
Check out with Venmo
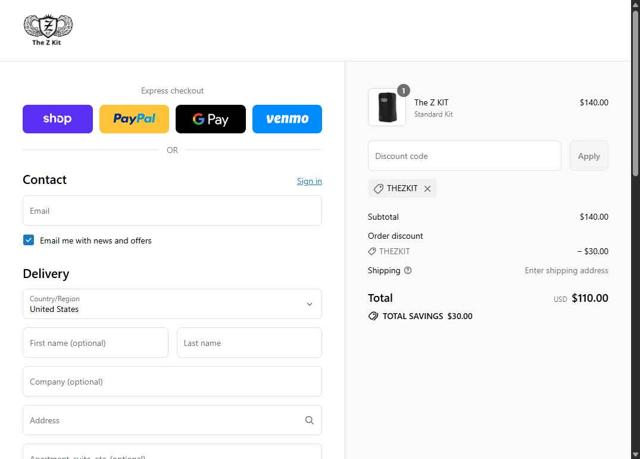pyautogui.click(x=287, y=119)
